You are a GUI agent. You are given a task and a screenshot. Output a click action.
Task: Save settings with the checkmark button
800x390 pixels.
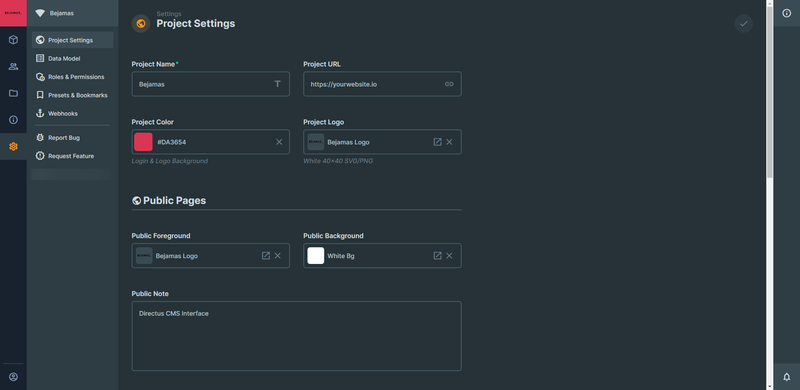(743, 23)
